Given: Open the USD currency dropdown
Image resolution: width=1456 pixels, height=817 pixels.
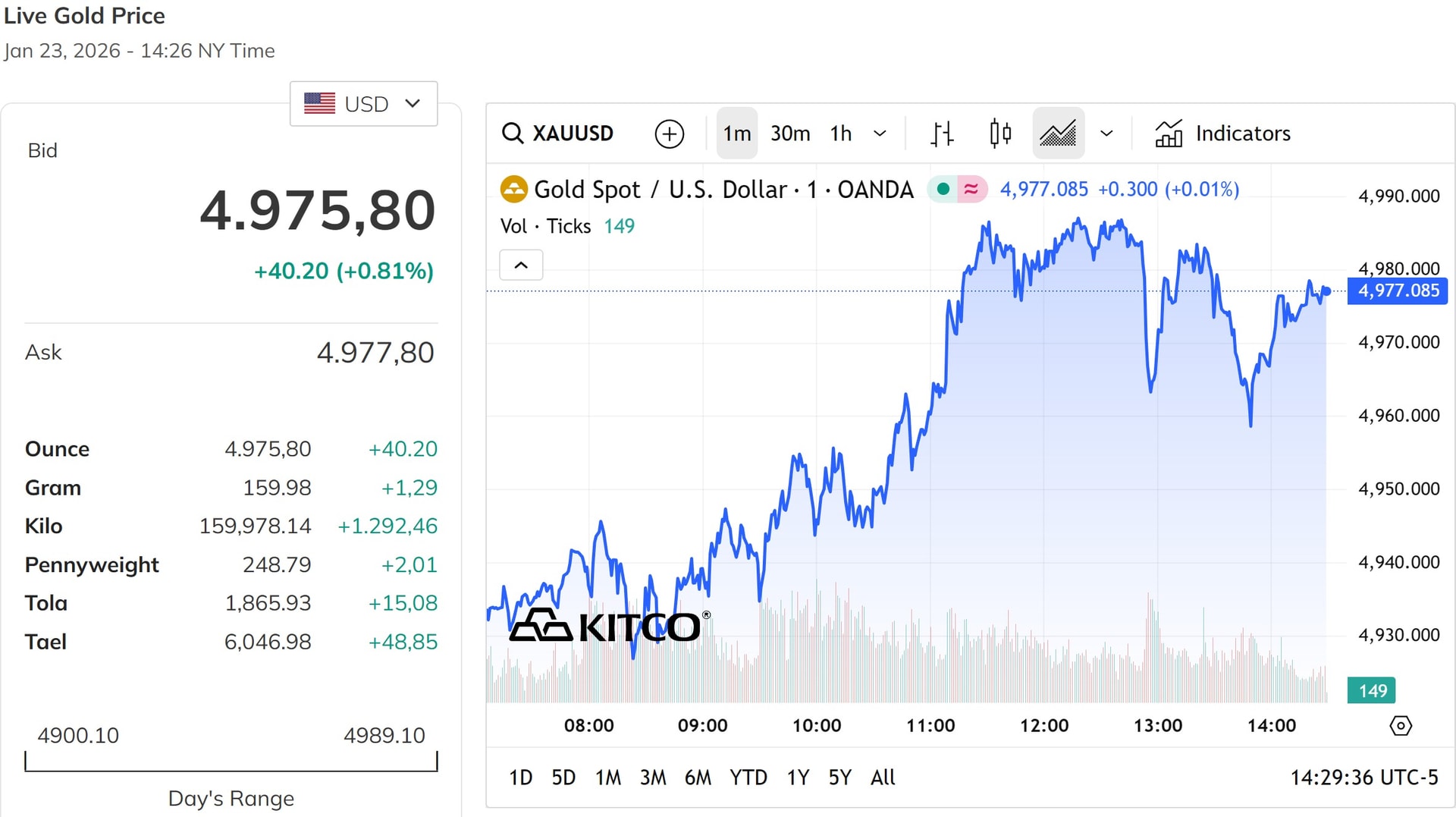Looking at the screenshot, I should point(363,103).
